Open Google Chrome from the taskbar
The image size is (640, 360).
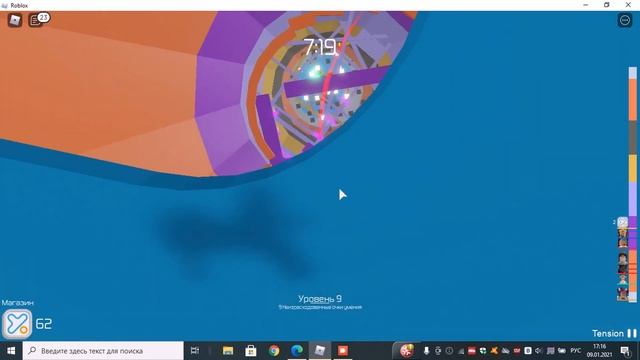pos(274,351)
